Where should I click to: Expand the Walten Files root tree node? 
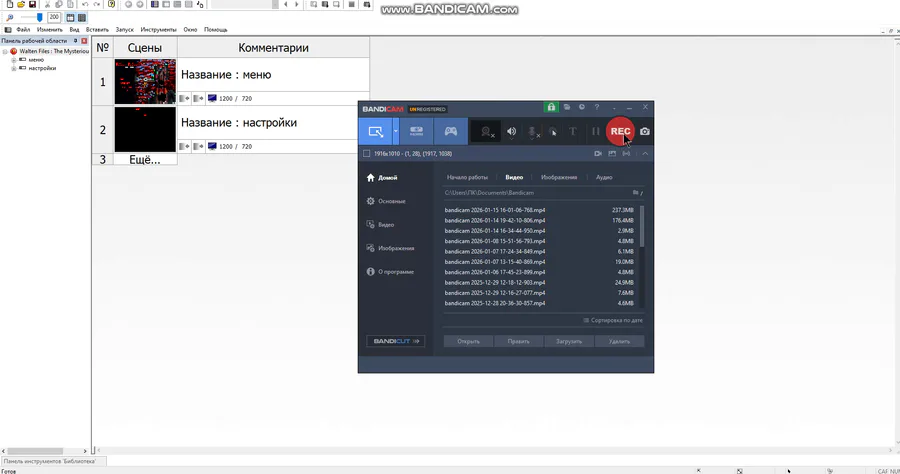tap(5, 52)
